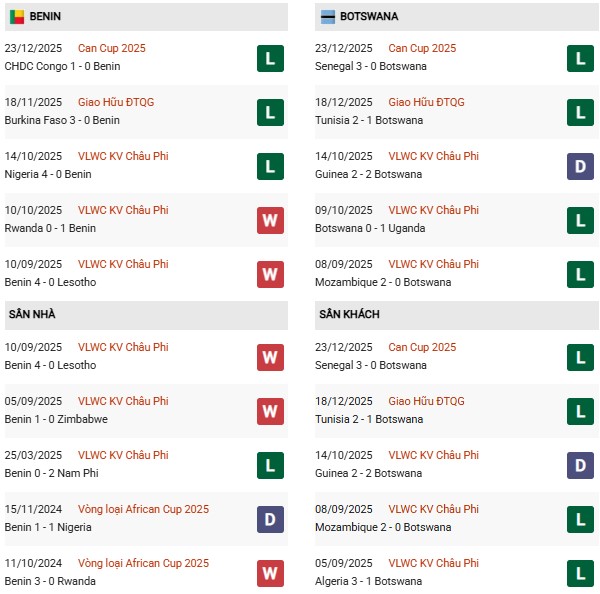Screen dimensions: 600x594
Task: Open Giao Hữu ĐTQG link for Burkina Faso match
Action: pyautogui.click(x=116, y=102)
